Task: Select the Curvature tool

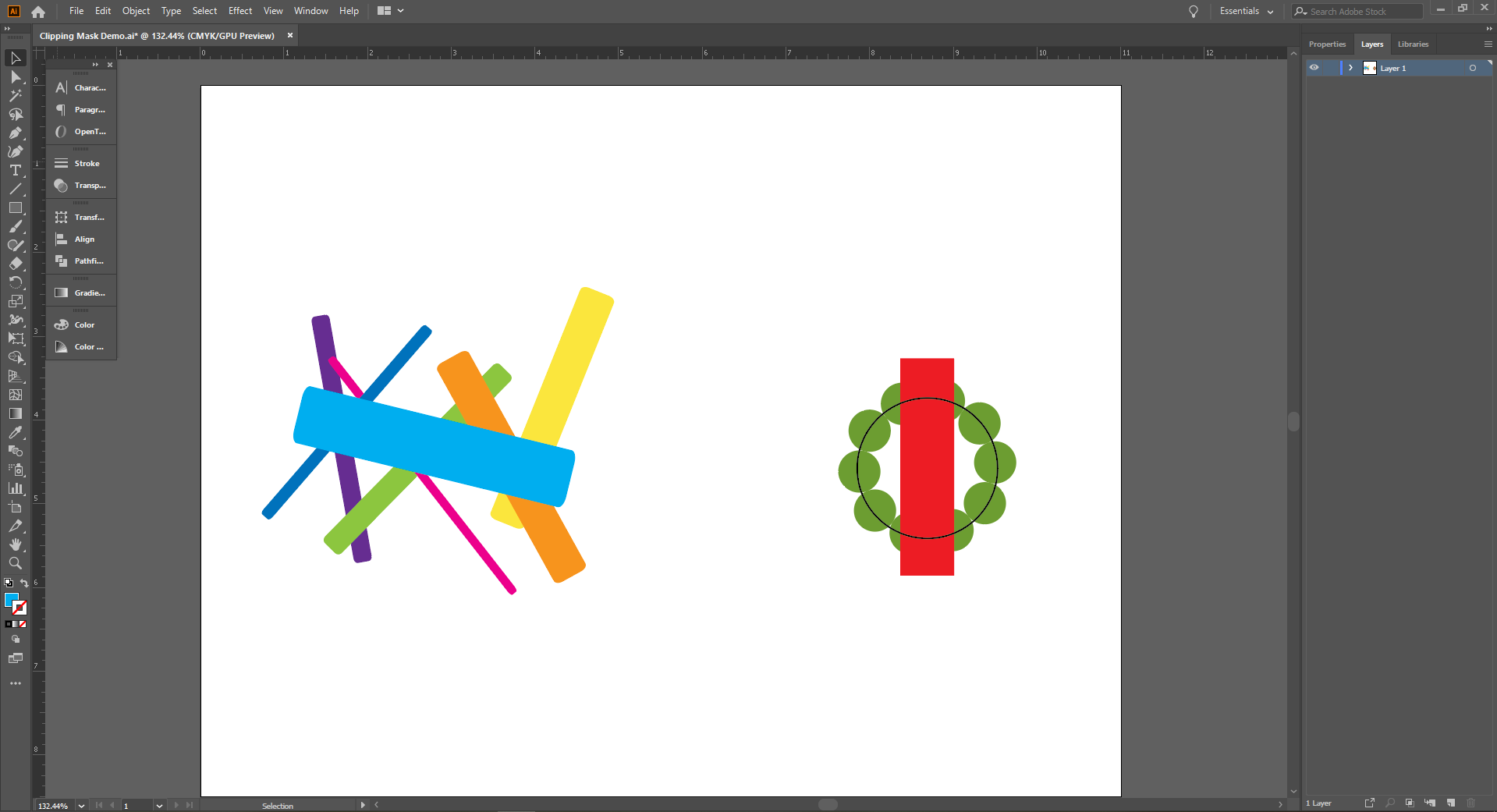Action: (x=16, y=152)
